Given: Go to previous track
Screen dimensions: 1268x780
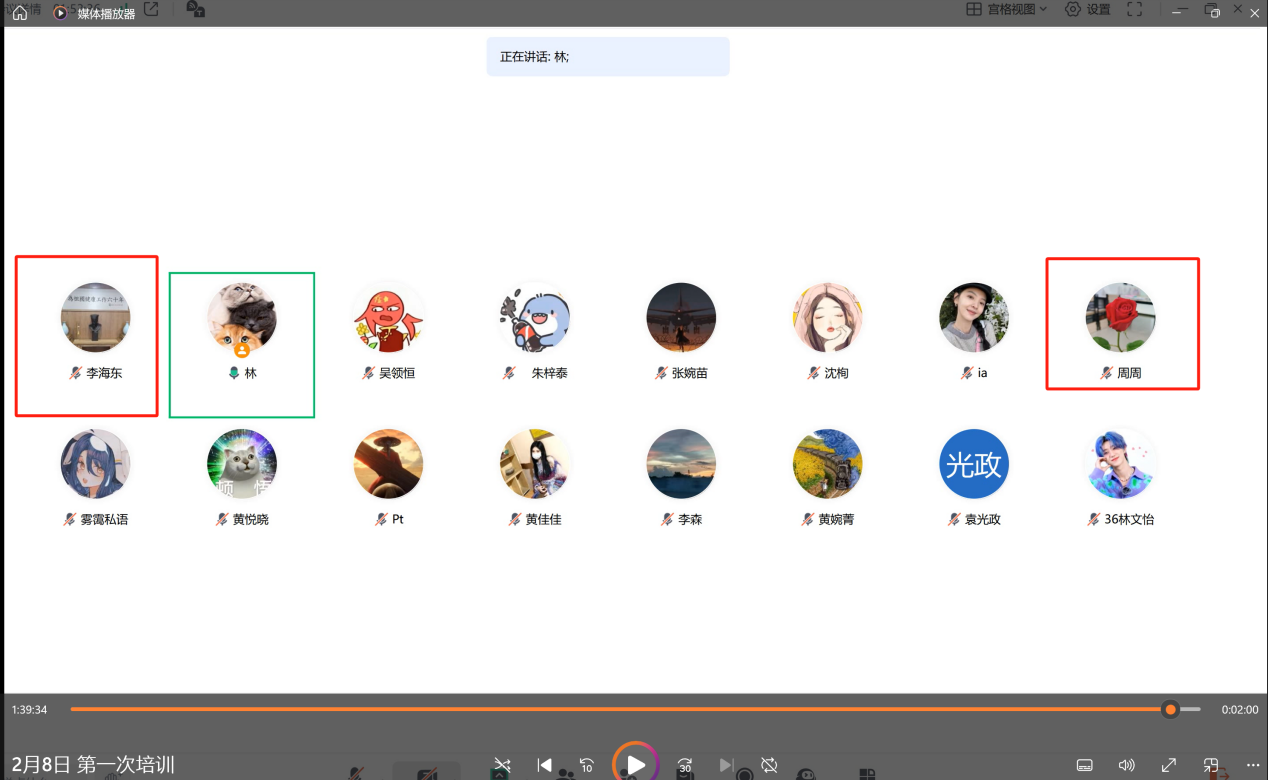Looking at the screenshot, I should click(x=544, y=765).
